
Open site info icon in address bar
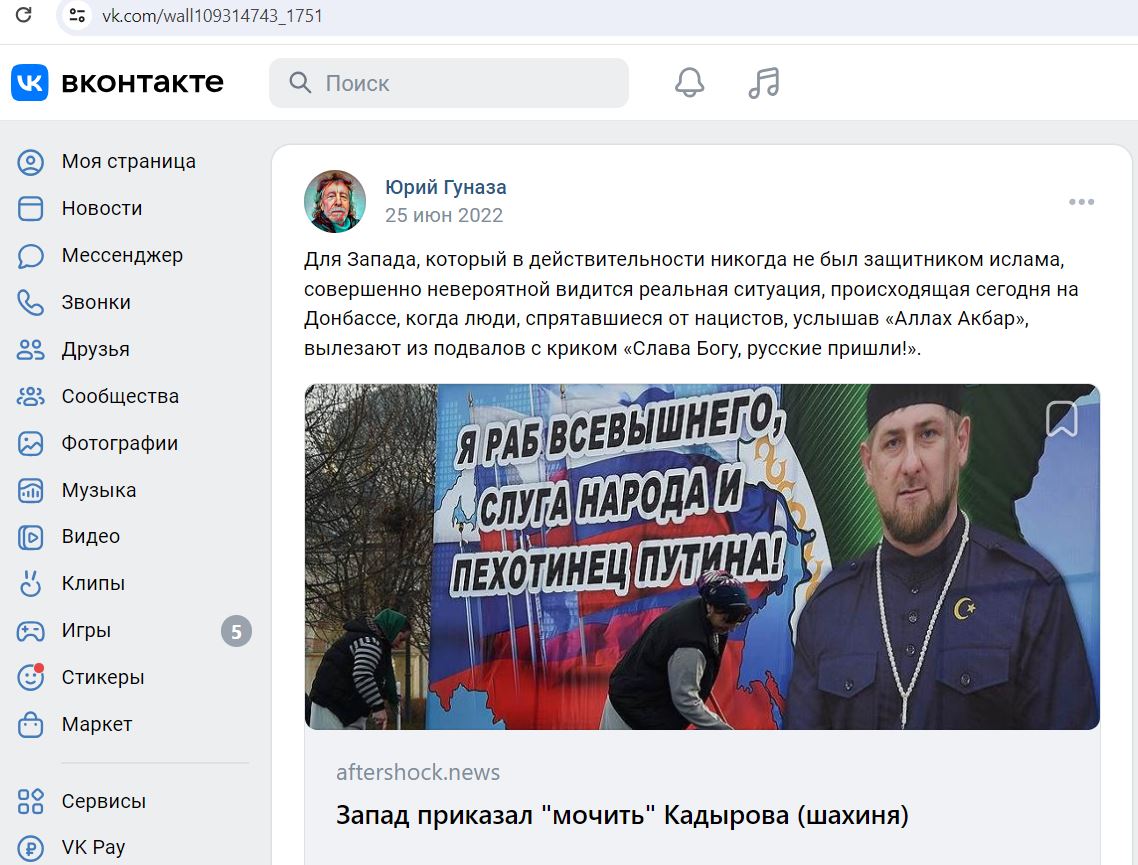77,15
